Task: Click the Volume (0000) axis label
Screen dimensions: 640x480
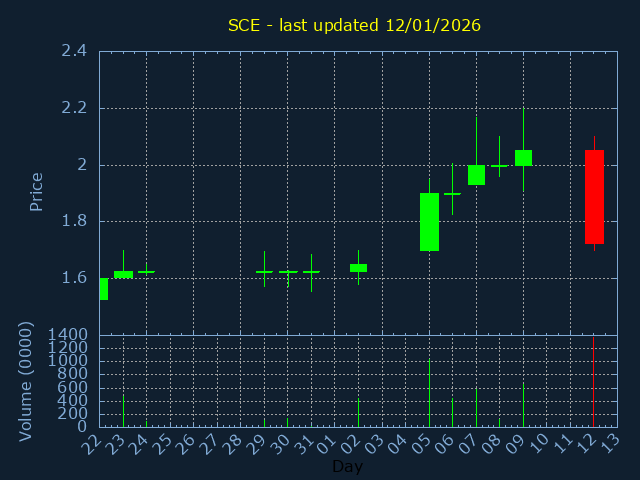Action: (x=27, y=381)
